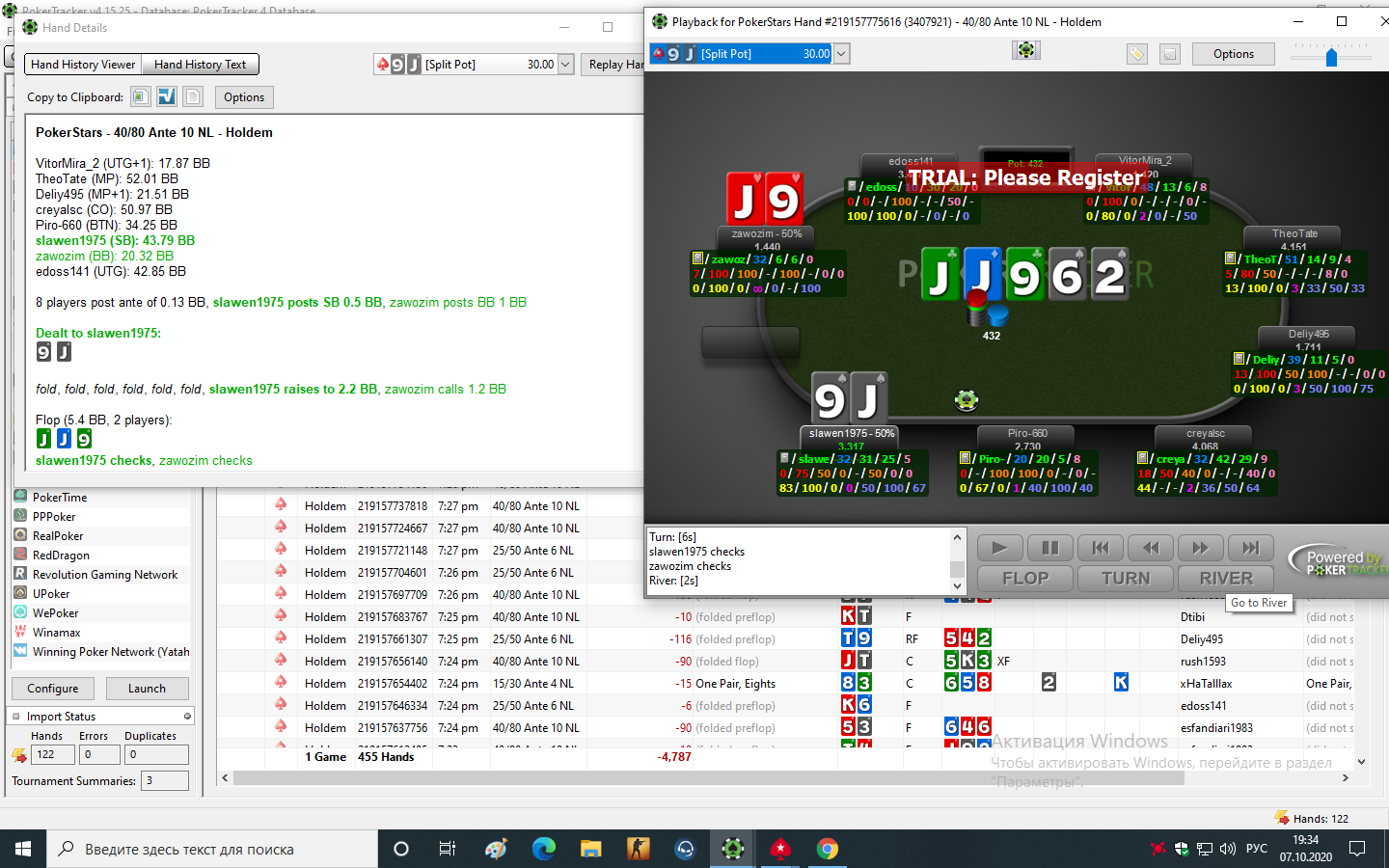Go to the RIVER street

point(1226,578)
